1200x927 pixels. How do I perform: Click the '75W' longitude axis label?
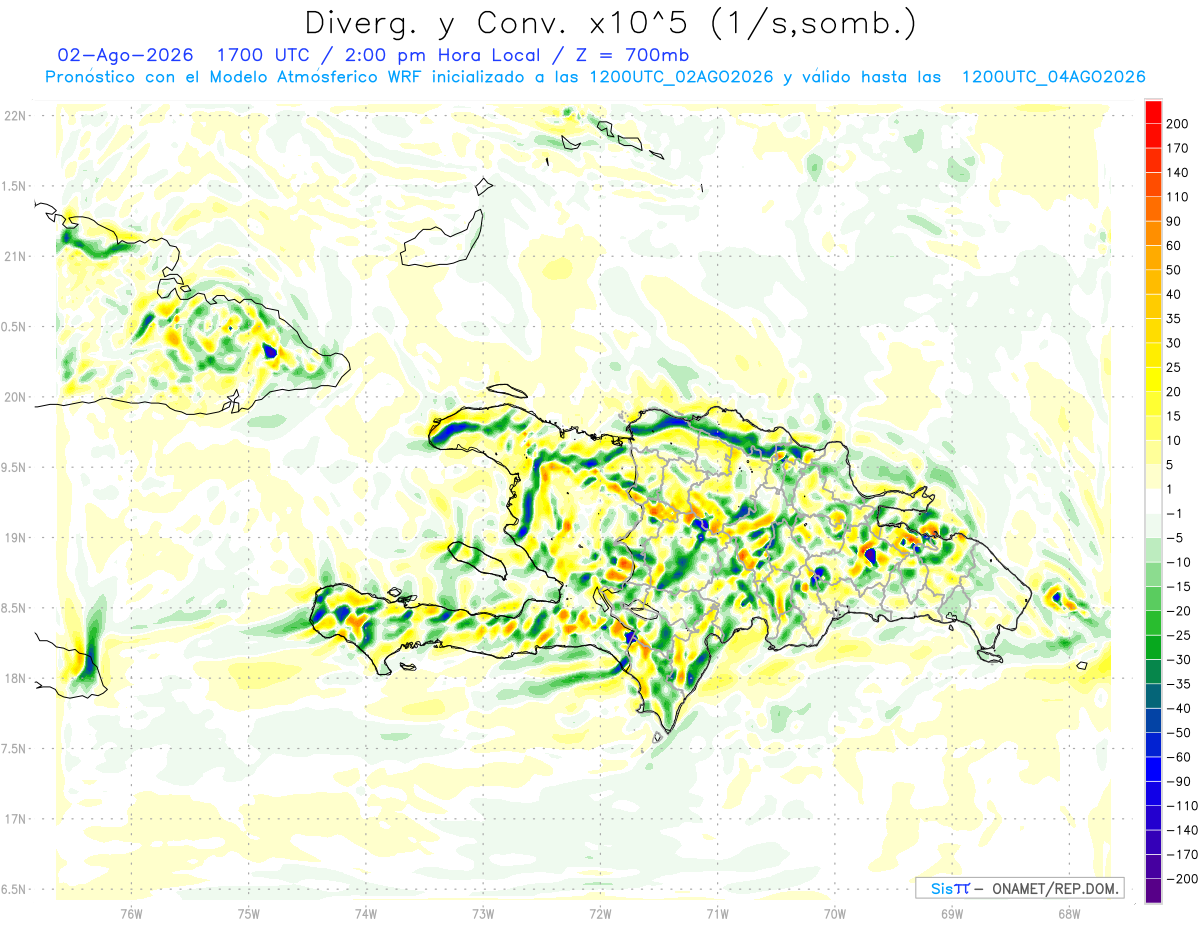point(248,913)
